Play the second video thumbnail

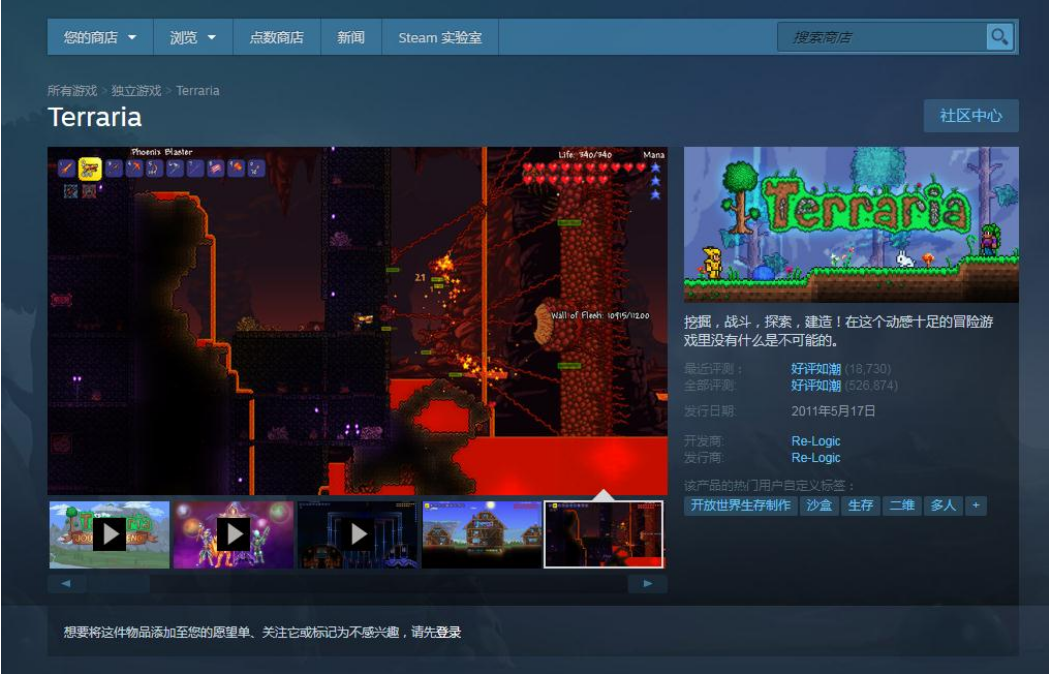pyautogui.click(x=234, y=535)
